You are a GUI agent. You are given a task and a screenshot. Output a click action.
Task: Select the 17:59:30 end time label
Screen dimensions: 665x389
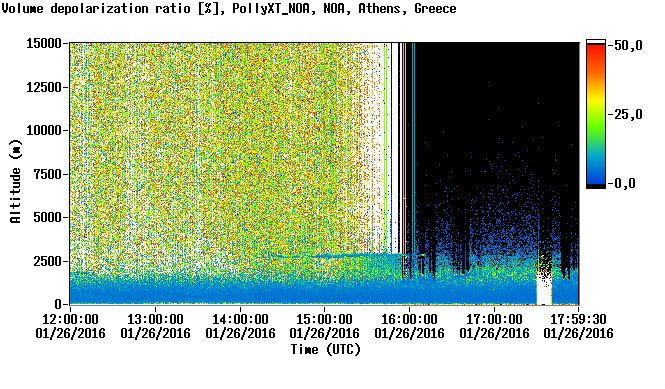(x=578, y=319)
